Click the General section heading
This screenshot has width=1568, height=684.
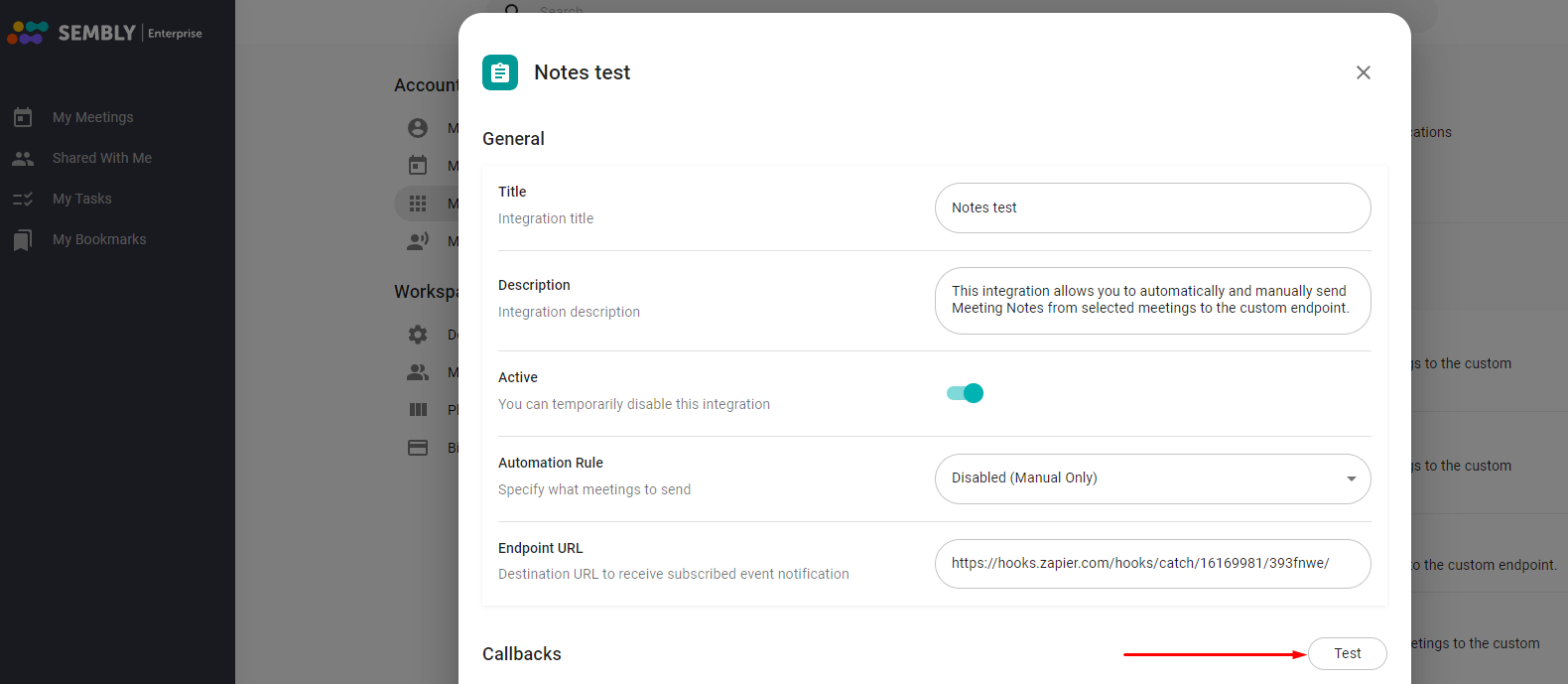[x=513, y=139]
